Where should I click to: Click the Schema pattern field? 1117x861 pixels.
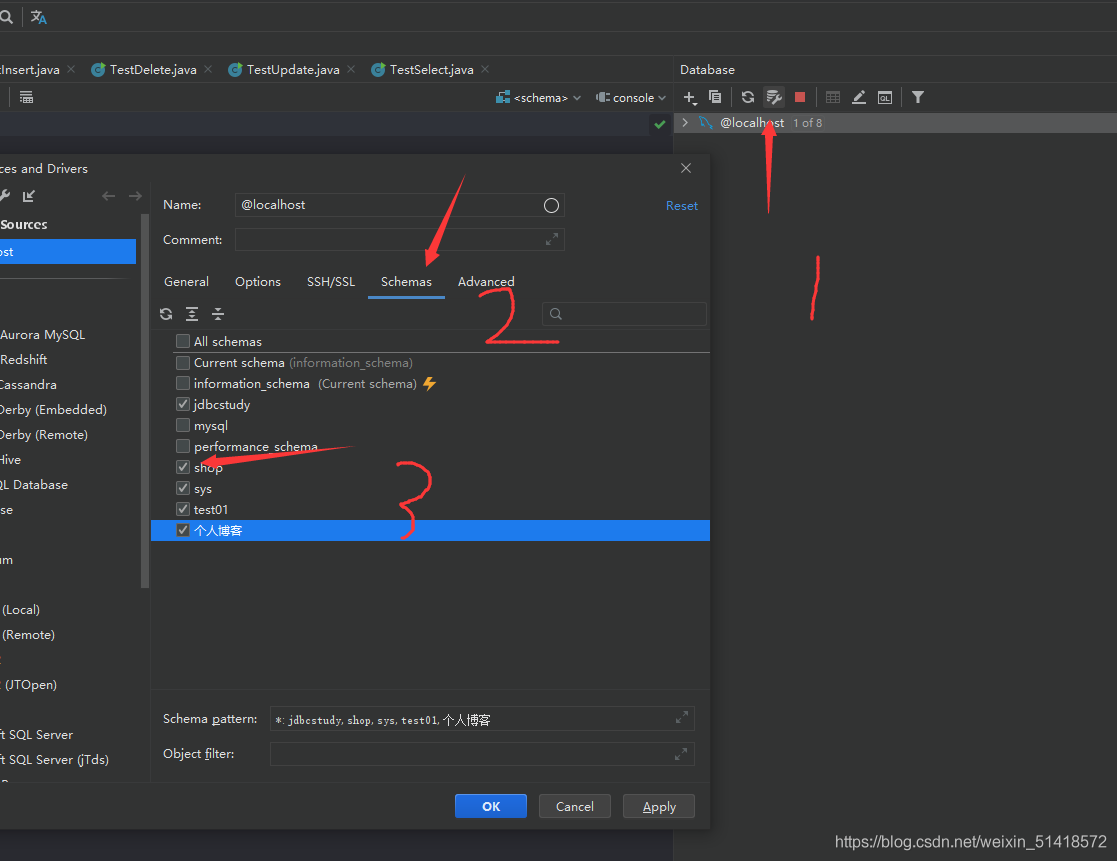482,719
